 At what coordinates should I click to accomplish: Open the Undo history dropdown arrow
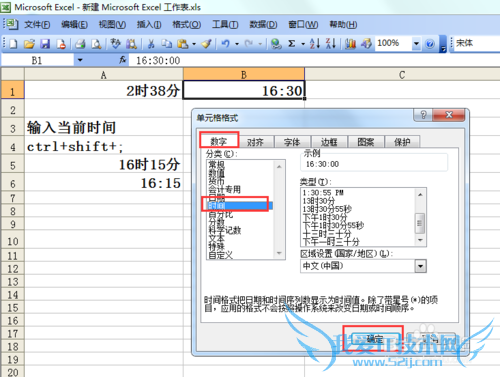tap(237, 44)
